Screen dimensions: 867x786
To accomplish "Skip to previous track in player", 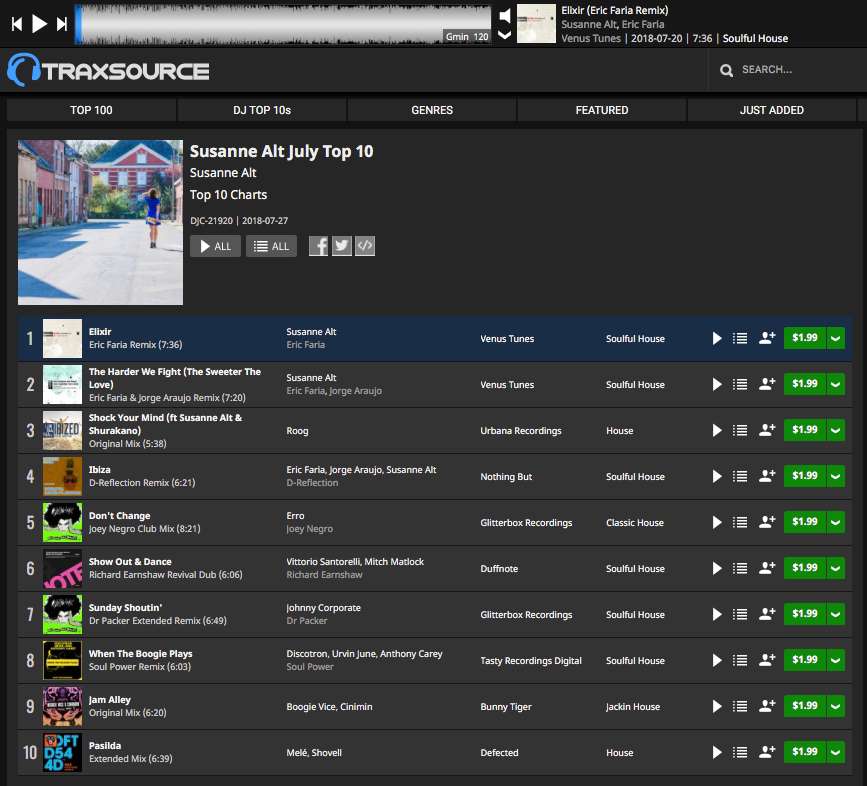I will coord(17,24).
